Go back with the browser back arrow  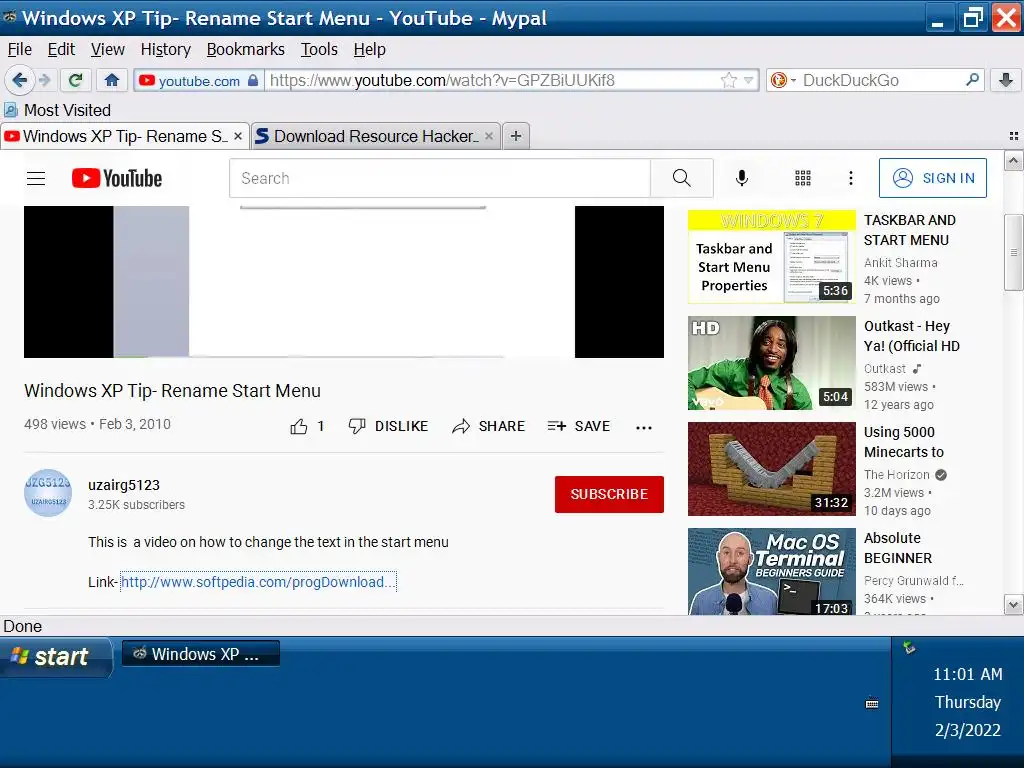coord(19,80)
